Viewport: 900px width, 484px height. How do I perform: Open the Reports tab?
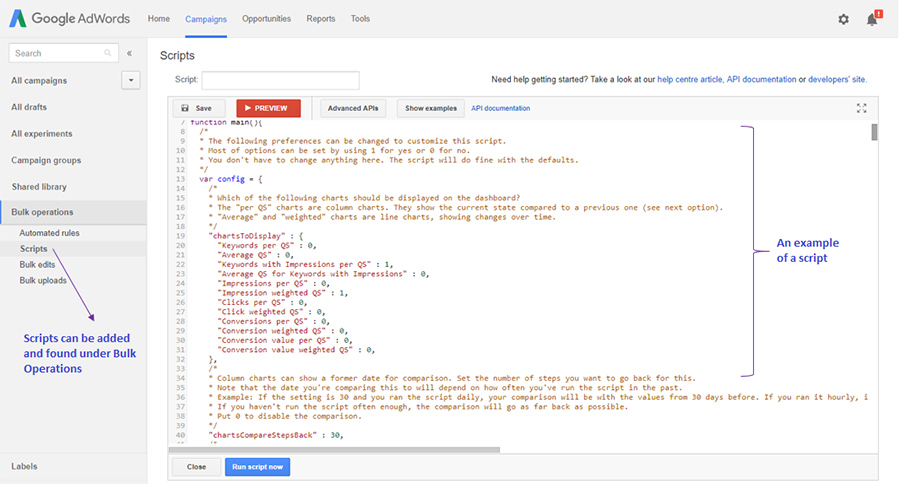(x=321, y=19)
